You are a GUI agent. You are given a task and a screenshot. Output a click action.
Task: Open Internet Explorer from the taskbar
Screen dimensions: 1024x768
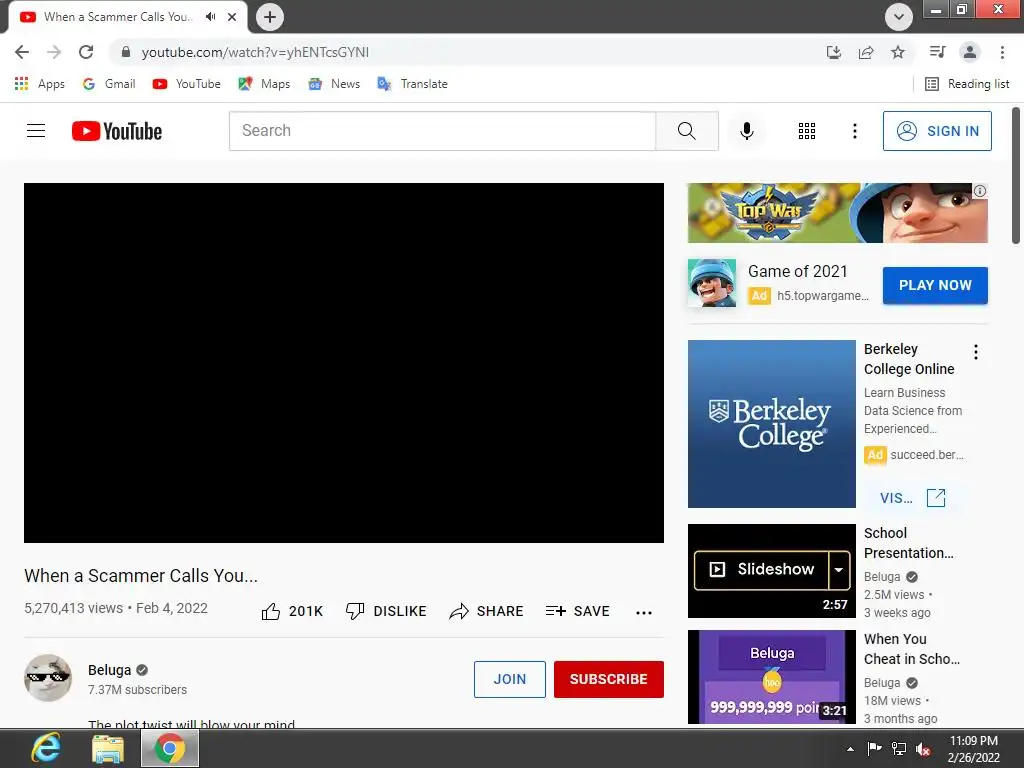(46, 748)
